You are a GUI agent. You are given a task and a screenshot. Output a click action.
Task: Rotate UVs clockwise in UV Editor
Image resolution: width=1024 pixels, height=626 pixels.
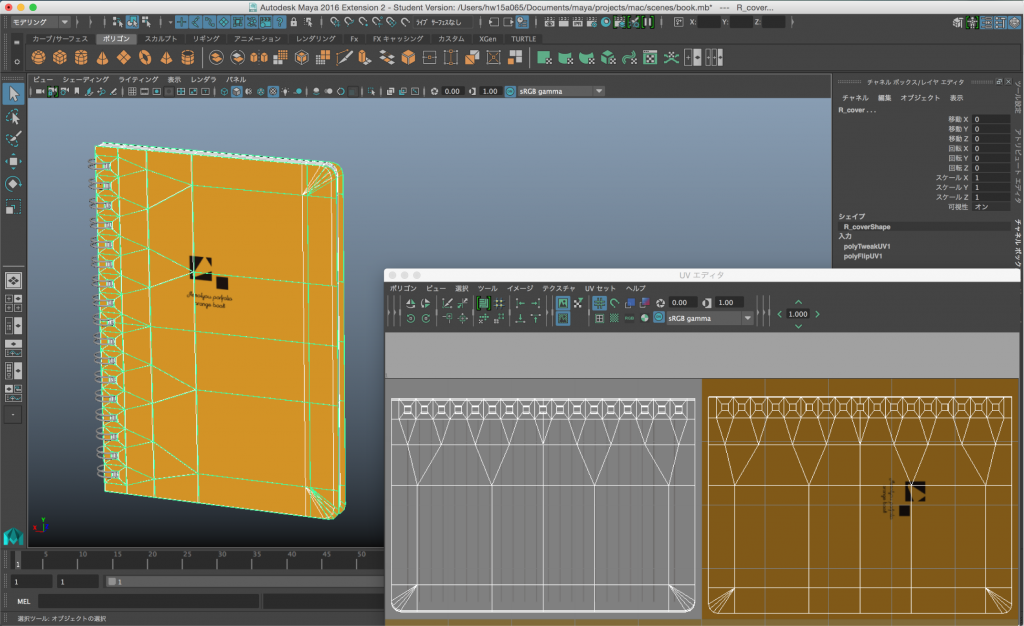click(426, 319)
